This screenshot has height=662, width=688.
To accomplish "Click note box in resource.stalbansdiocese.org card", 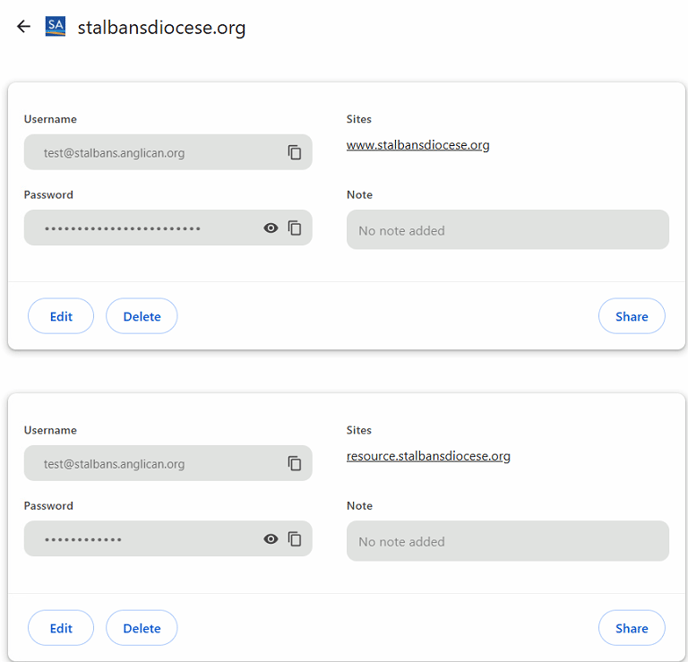I will click(x=508, y=541).
